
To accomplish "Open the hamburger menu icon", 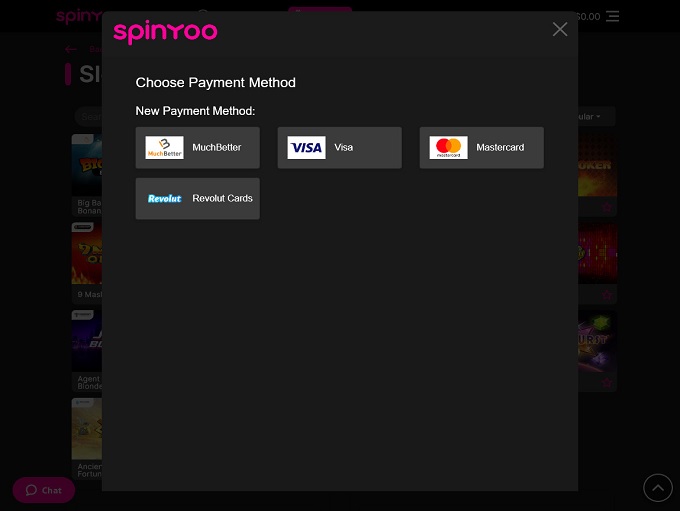I will [612, 16].
